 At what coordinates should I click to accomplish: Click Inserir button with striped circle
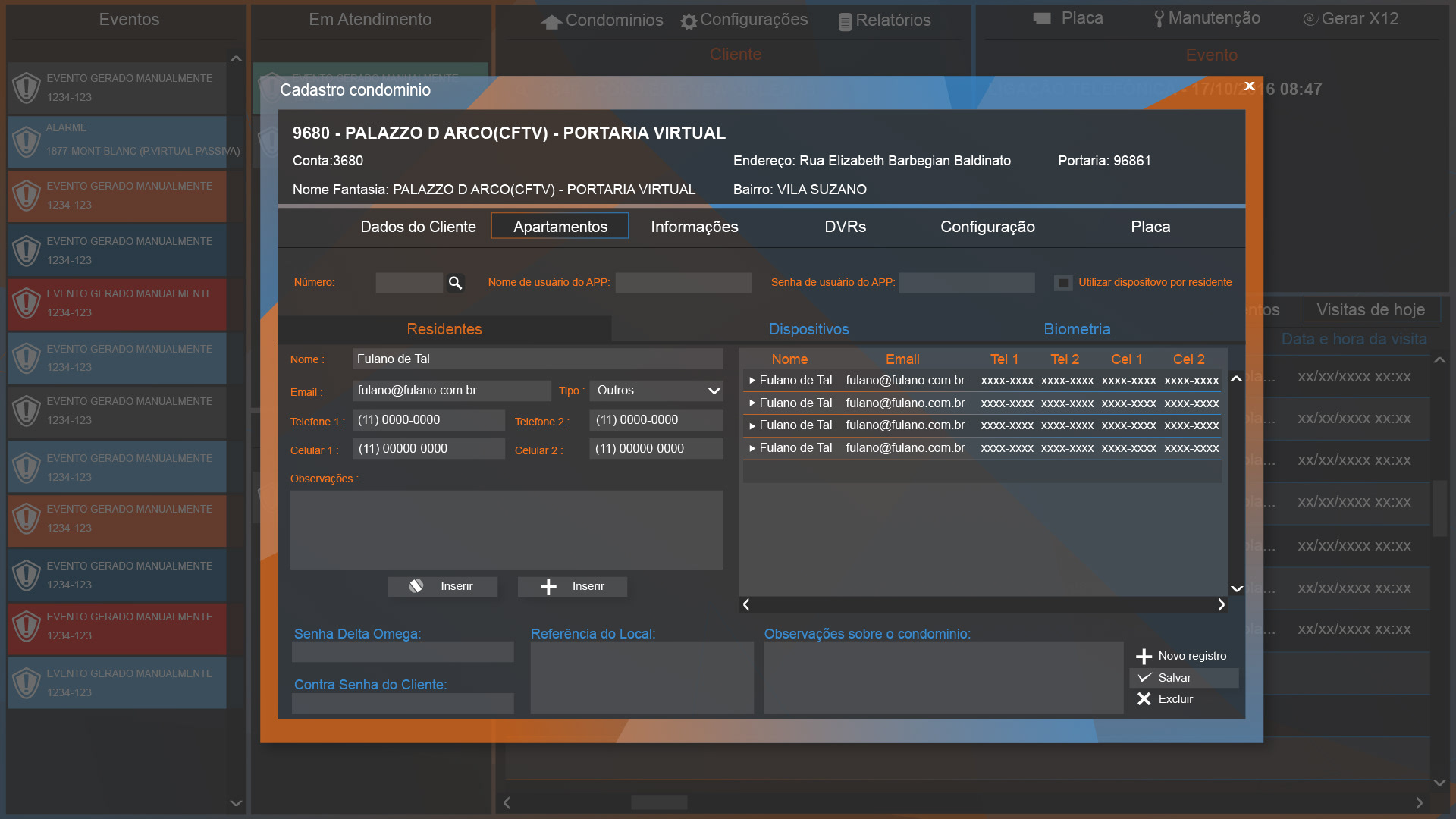(443, 586)
